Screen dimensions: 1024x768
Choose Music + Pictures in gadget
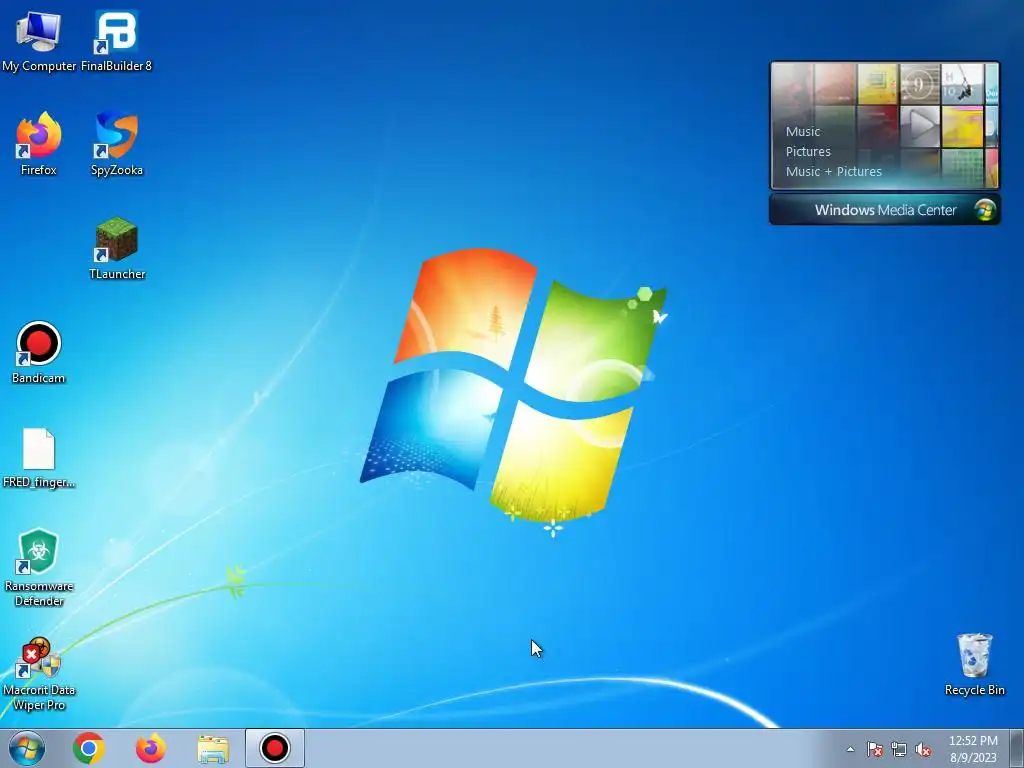tap(833, 172)
